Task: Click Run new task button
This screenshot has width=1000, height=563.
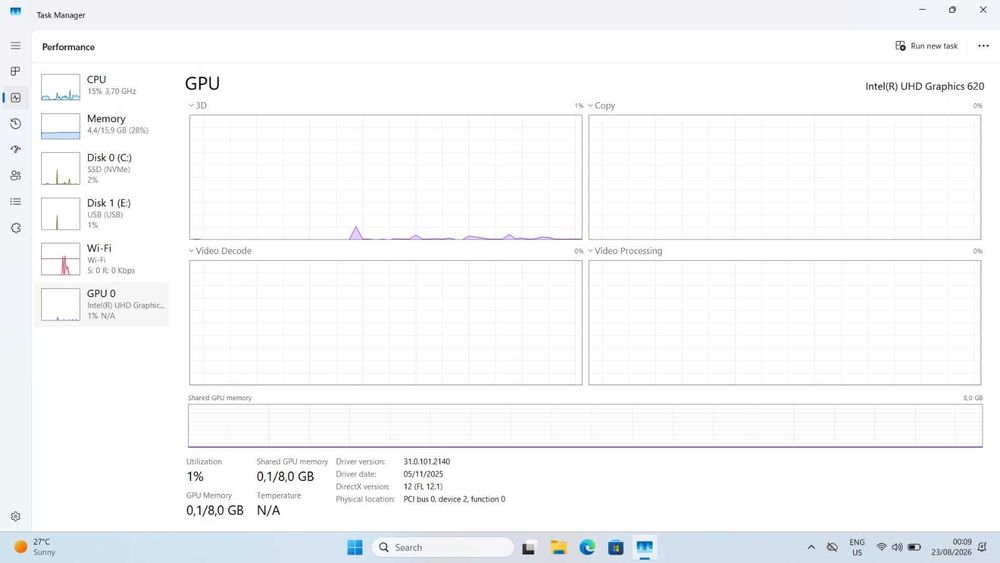Action: [x=927, y=46]
